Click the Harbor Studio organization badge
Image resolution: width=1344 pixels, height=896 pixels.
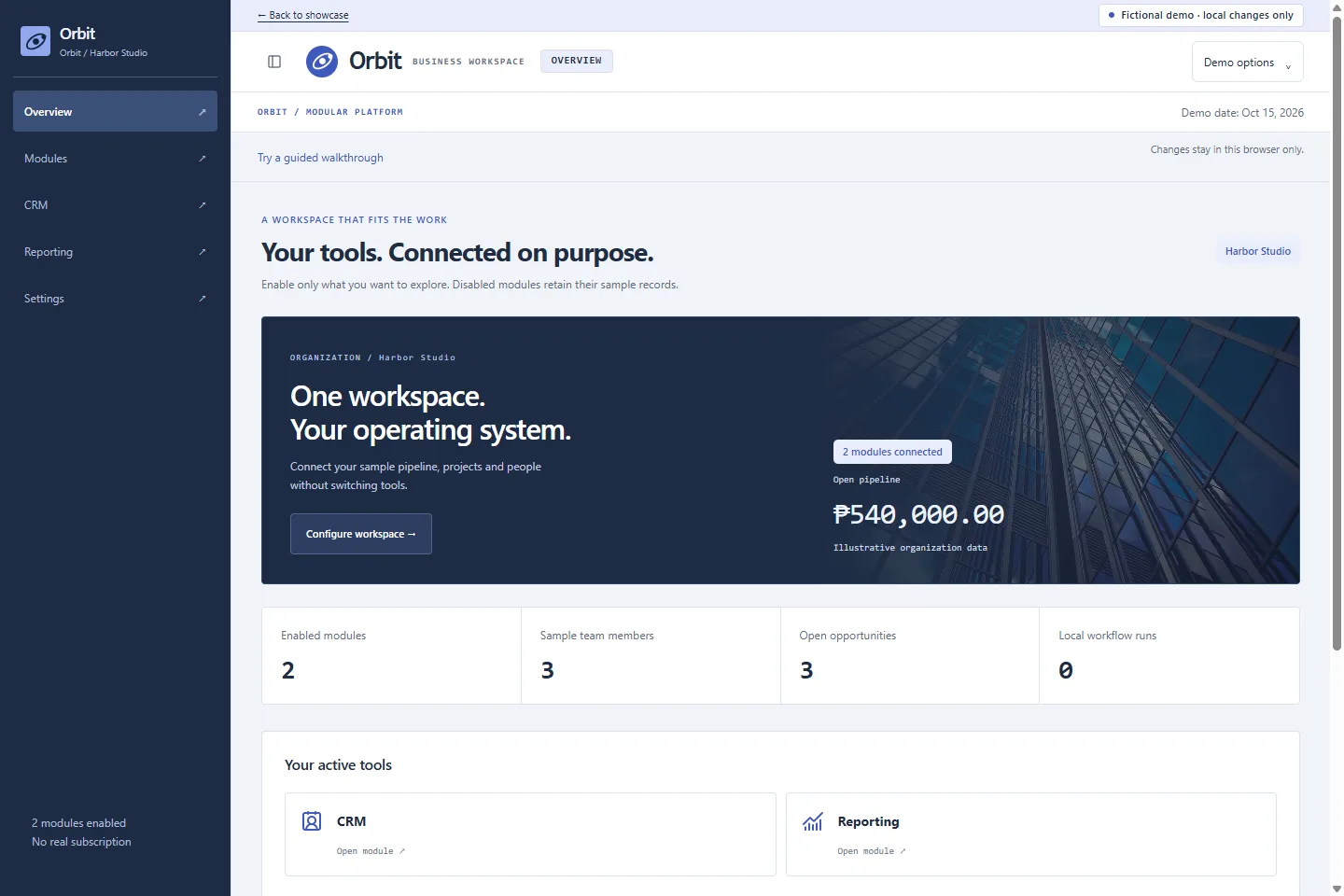click(x=1258, y=251)
